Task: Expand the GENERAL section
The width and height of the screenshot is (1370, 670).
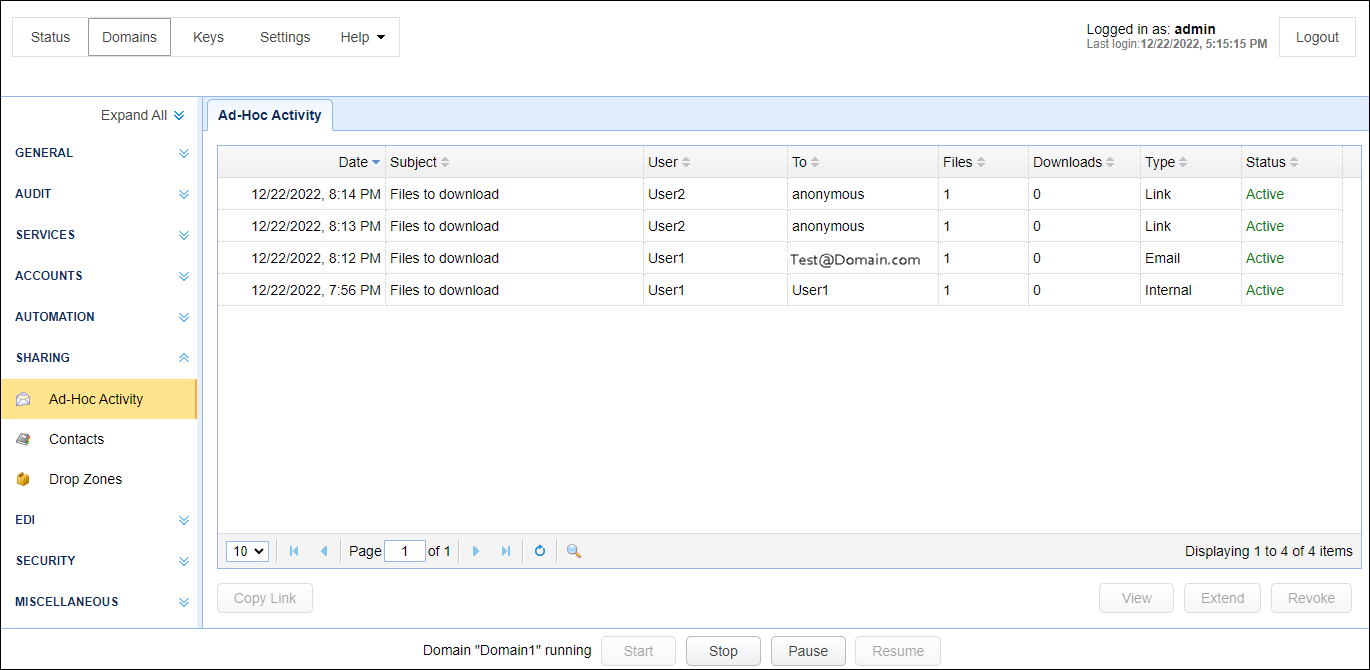Action: click(x=183, y=153)
